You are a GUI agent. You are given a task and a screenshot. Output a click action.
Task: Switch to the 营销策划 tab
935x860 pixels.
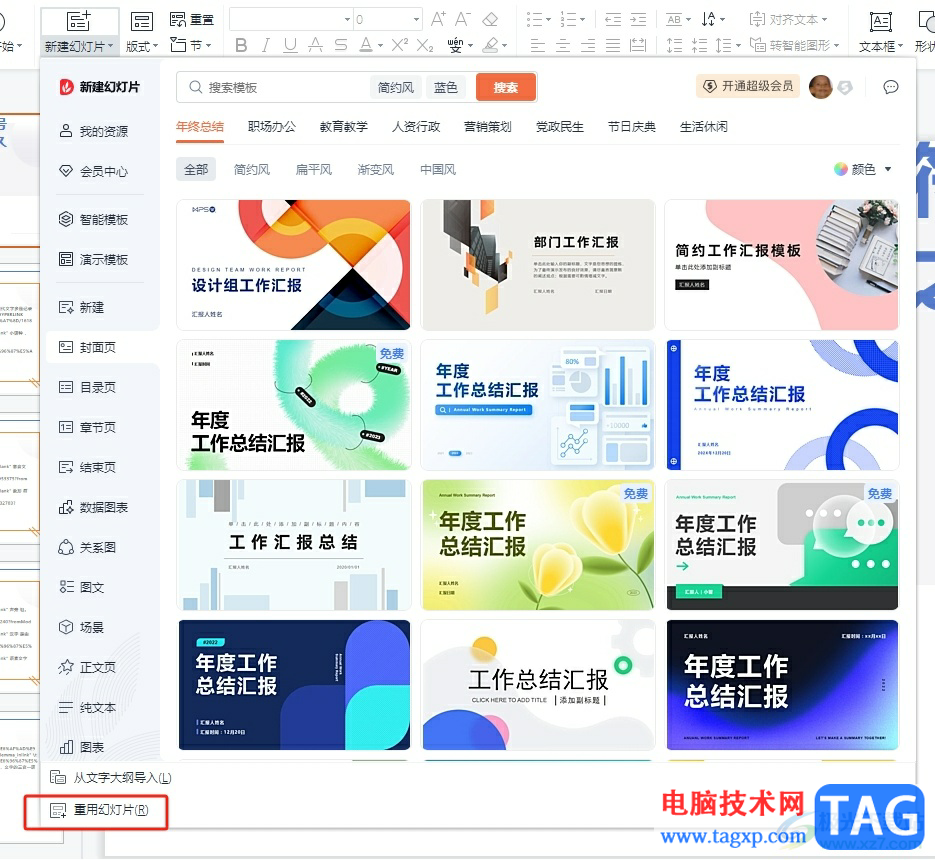coord(488,126)
